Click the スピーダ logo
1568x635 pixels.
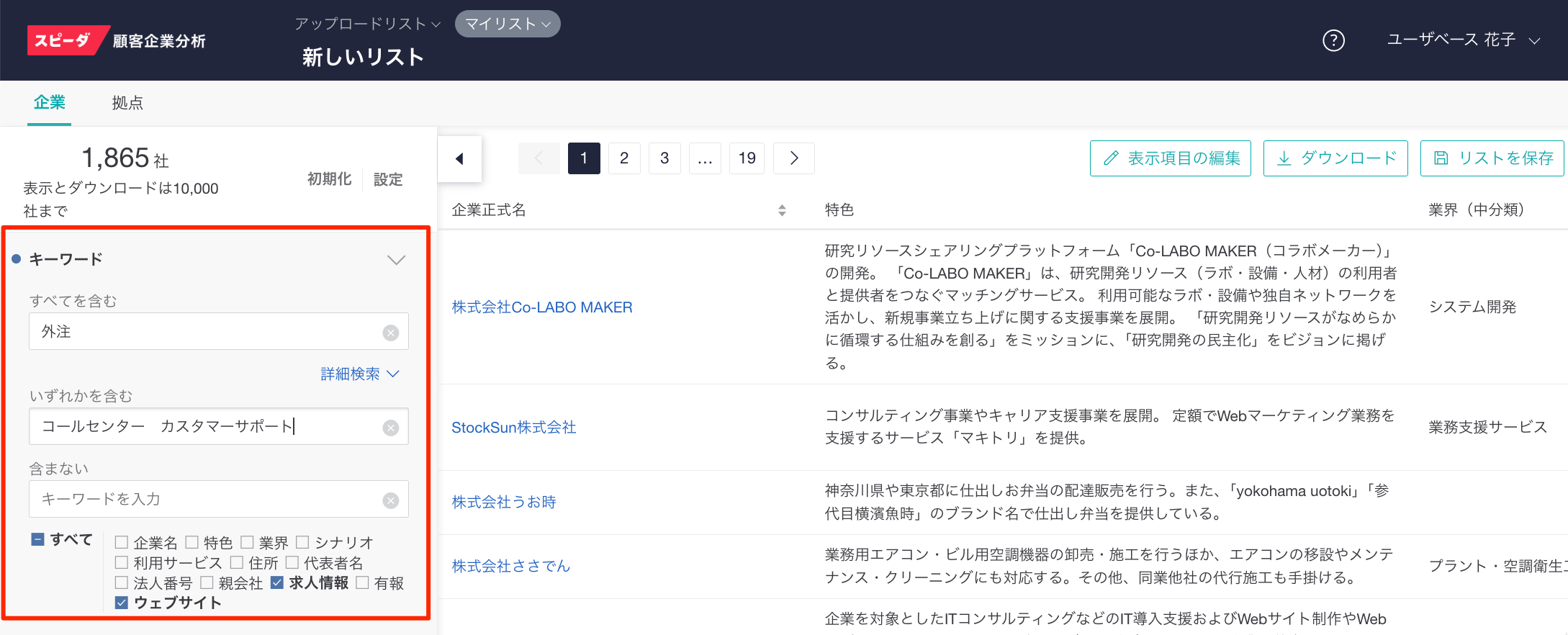point(63,40)
